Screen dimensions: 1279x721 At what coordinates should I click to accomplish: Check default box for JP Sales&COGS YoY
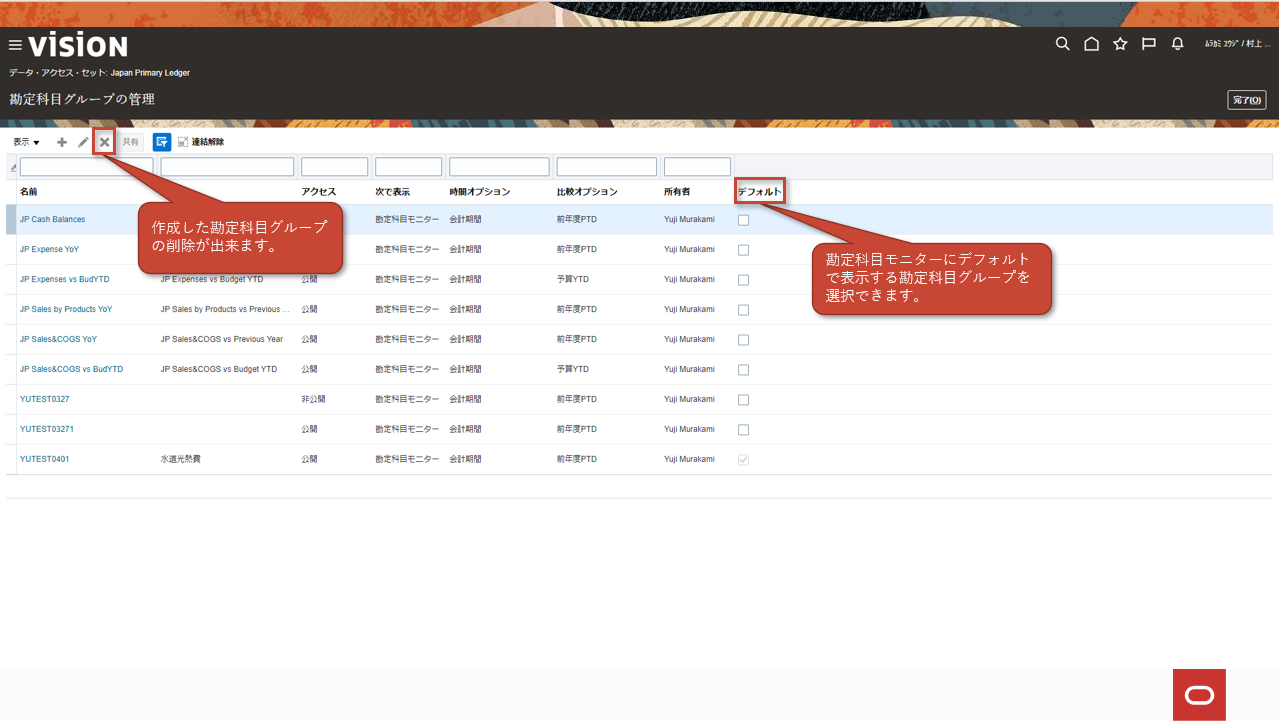[x=743, y=340]
